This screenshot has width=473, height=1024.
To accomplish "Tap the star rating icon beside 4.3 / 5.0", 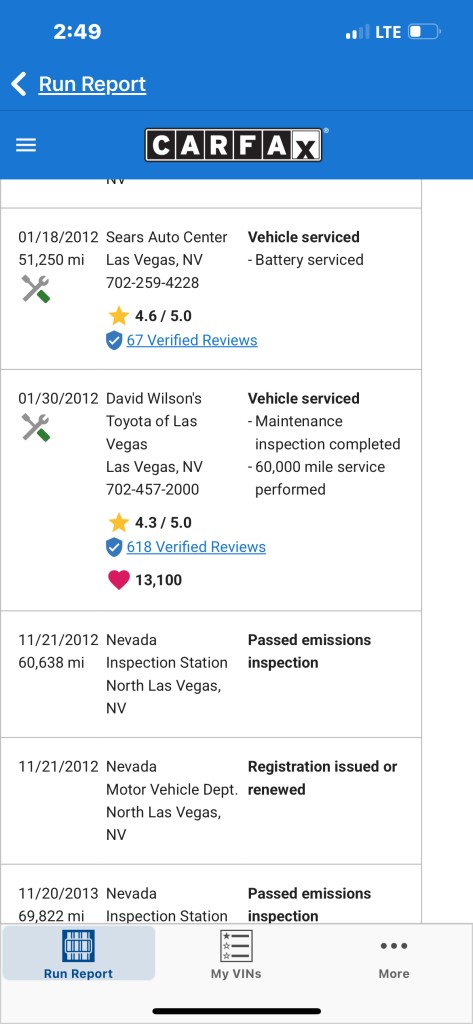I will click(x=119, y=522).
